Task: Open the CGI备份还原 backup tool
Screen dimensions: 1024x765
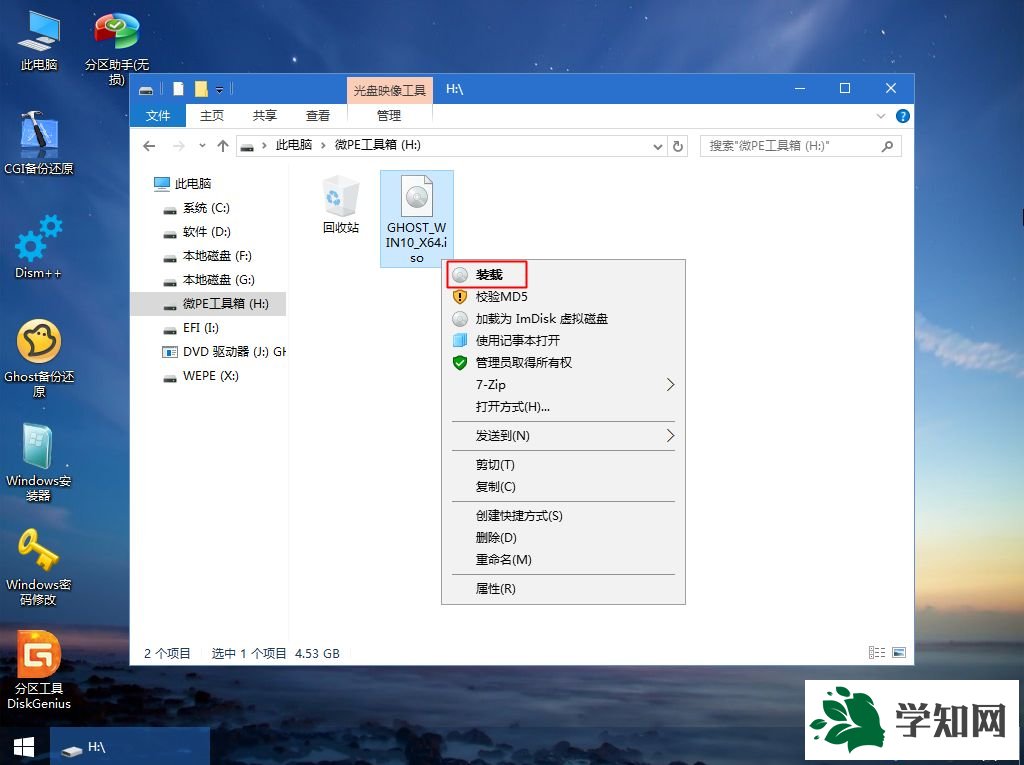Action: pos(38,140)
